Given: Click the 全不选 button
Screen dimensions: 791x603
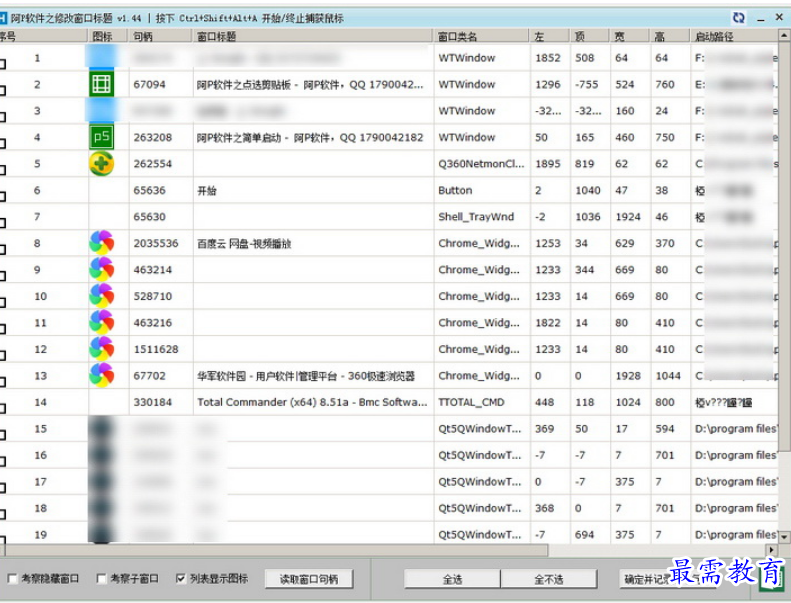Looking at the screenshot, I should 550,579.
